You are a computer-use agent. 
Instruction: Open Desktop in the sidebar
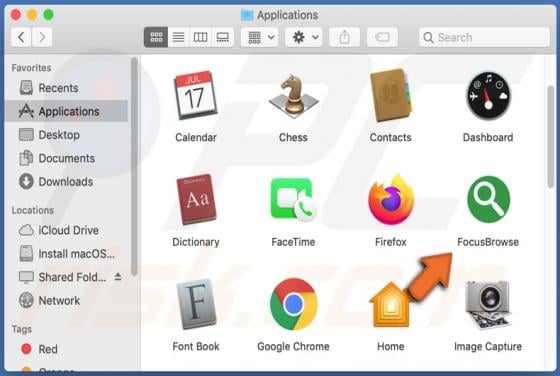point(67,135)
